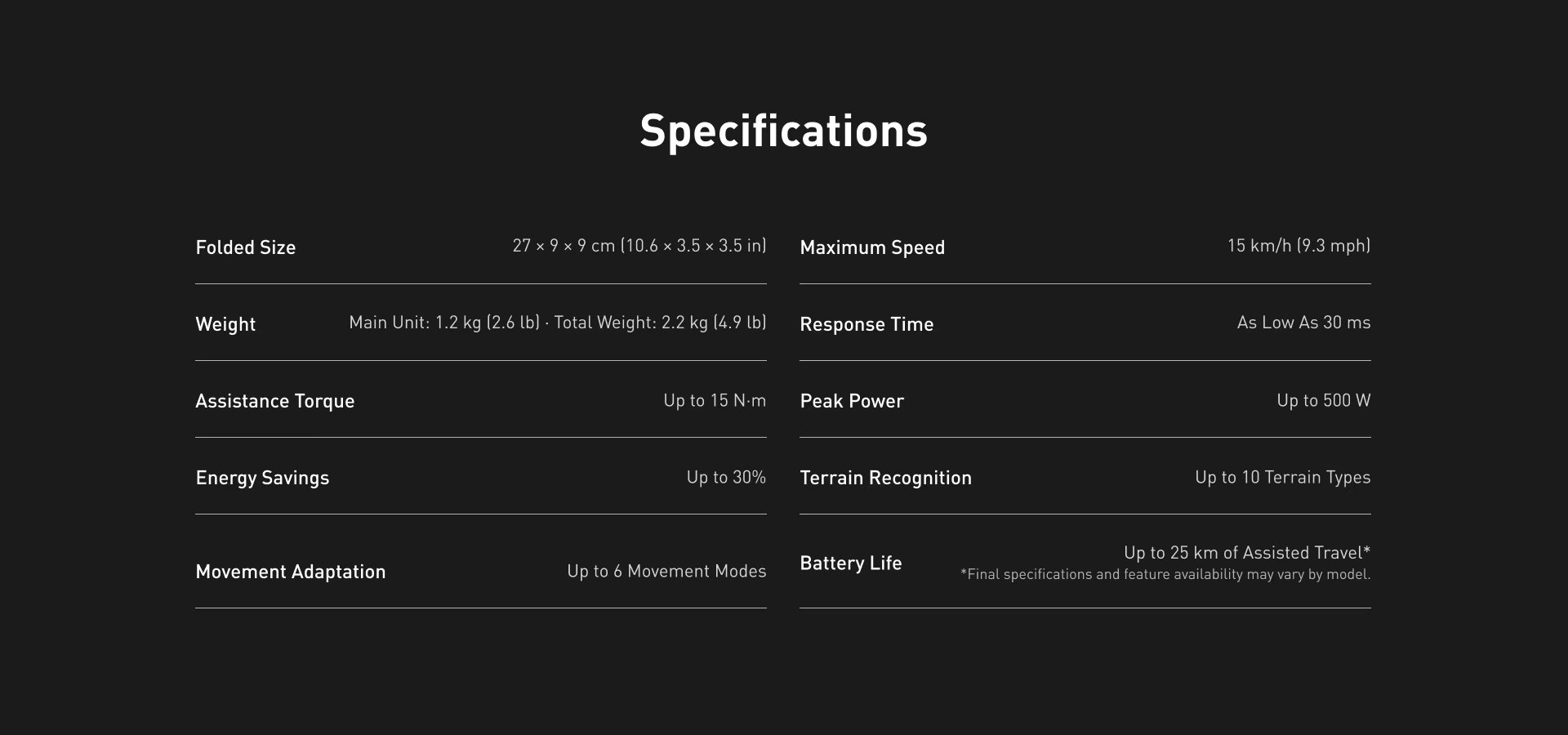Select the Weight label

tap(225, 324)
